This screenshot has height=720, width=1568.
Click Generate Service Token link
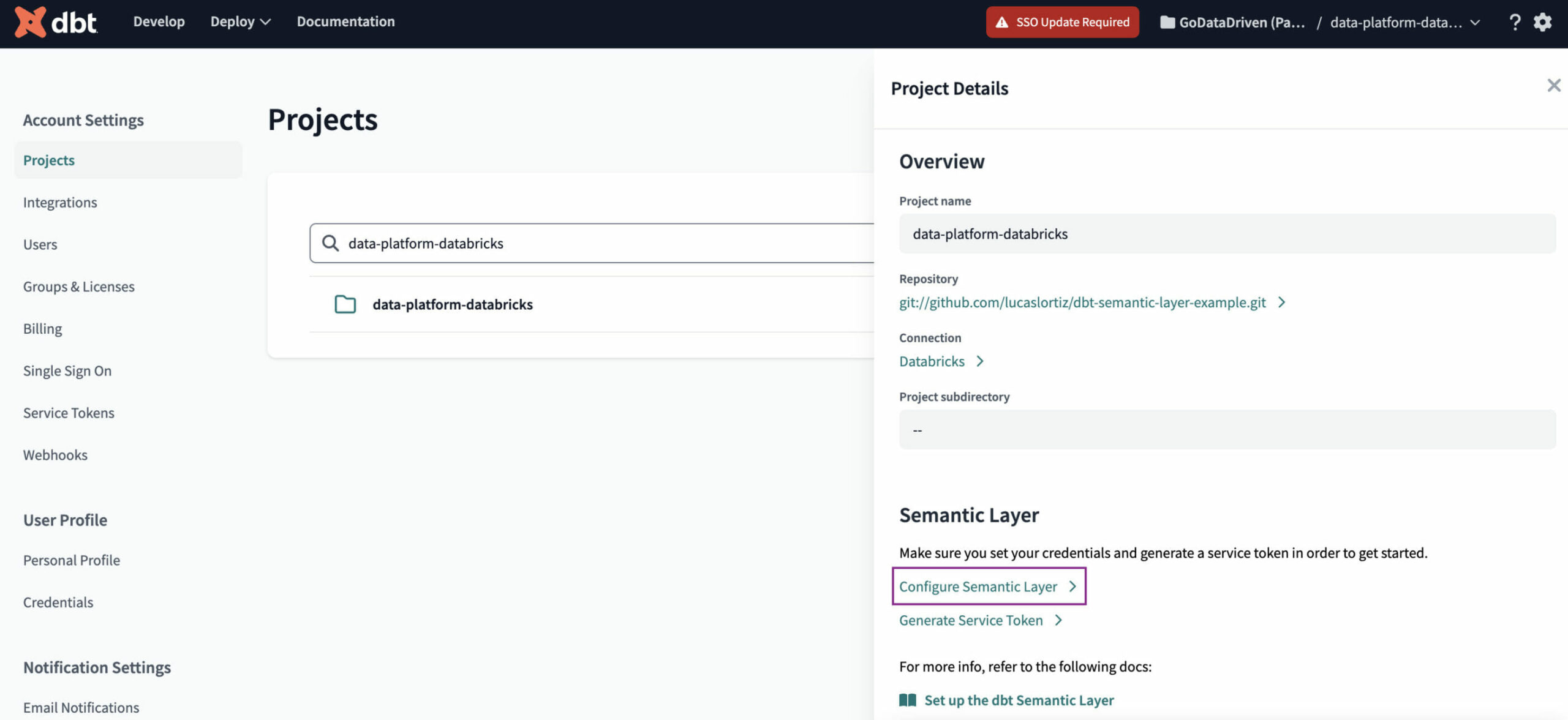click(x=971, y=620)
